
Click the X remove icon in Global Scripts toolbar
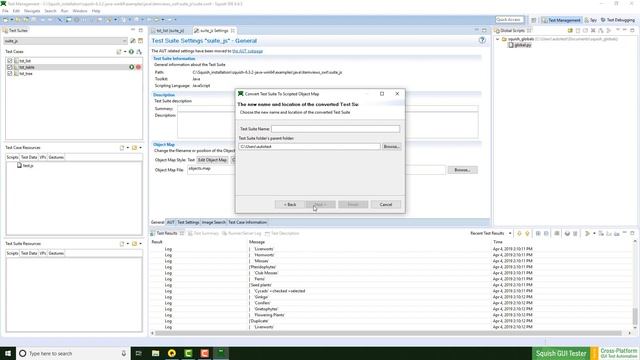point(593,31)
